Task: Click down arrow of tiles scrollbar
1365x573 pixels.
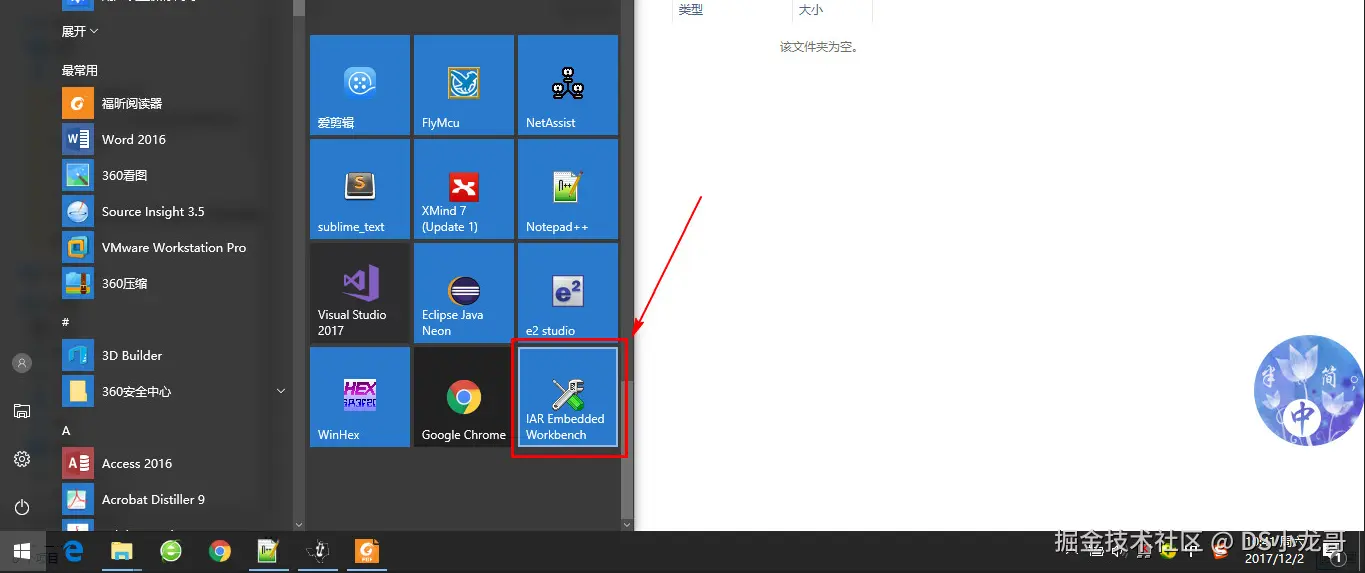Action: click(x=627, y=524)
